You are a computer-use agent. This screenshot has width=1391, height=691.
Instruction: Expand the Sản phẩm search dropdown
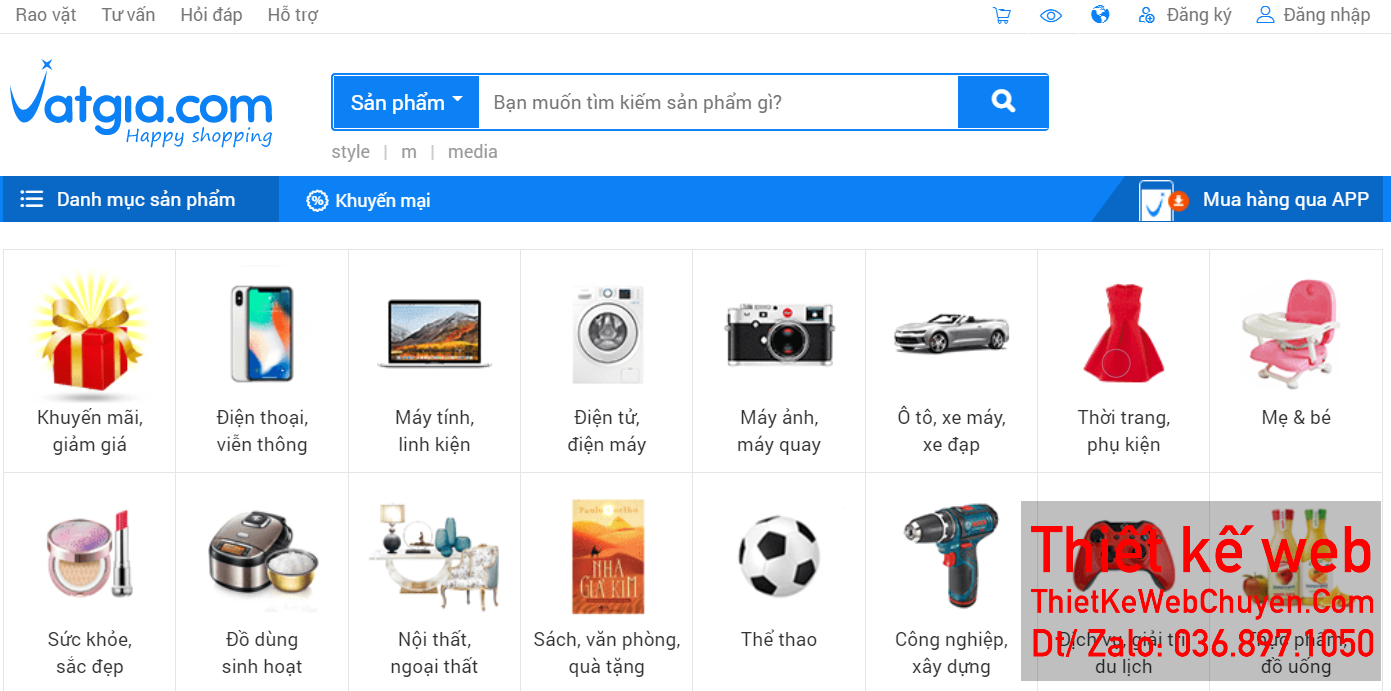(x=405, y=101)
